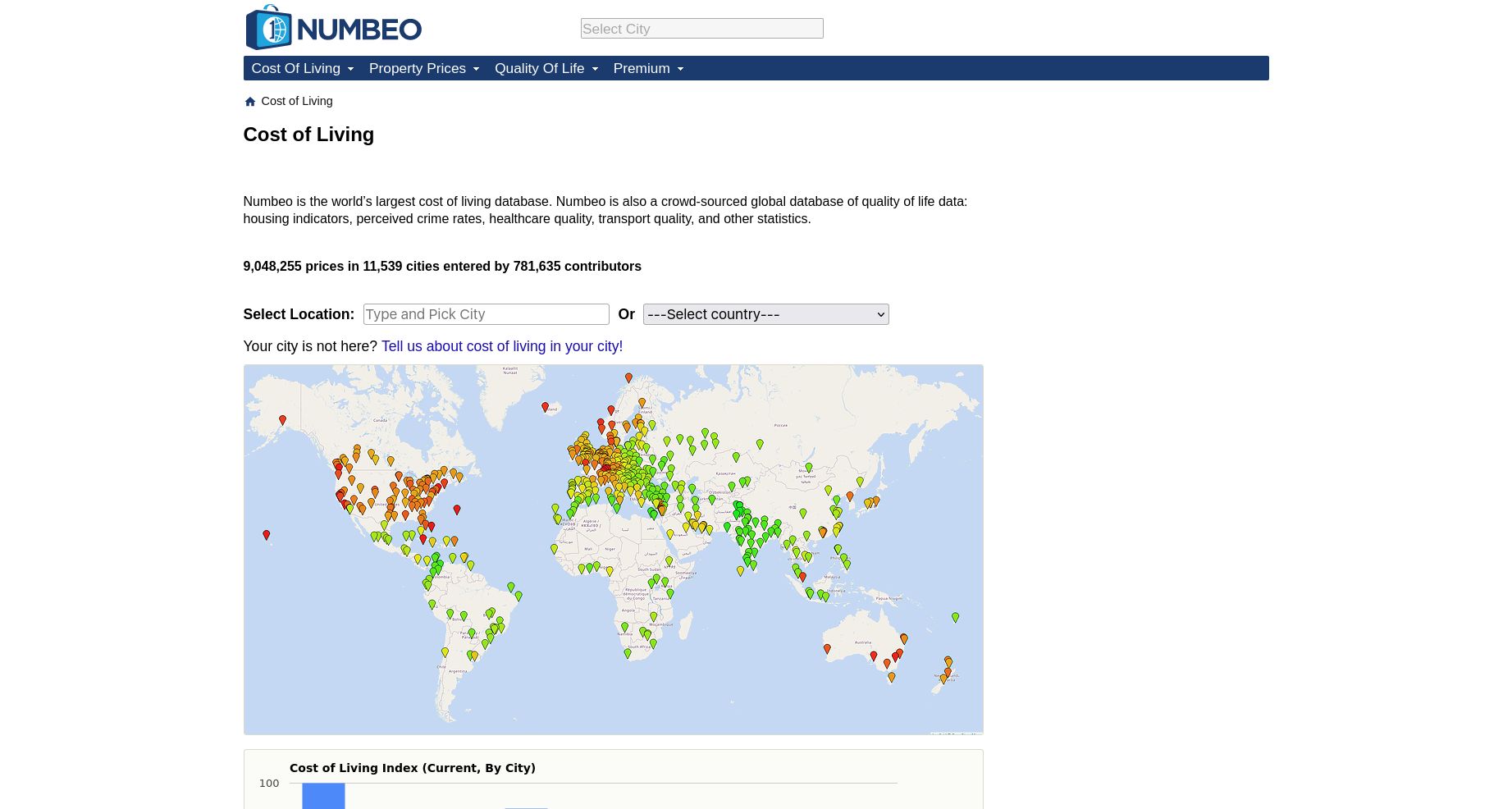Select the red marker at Singapore

(802, 577)
